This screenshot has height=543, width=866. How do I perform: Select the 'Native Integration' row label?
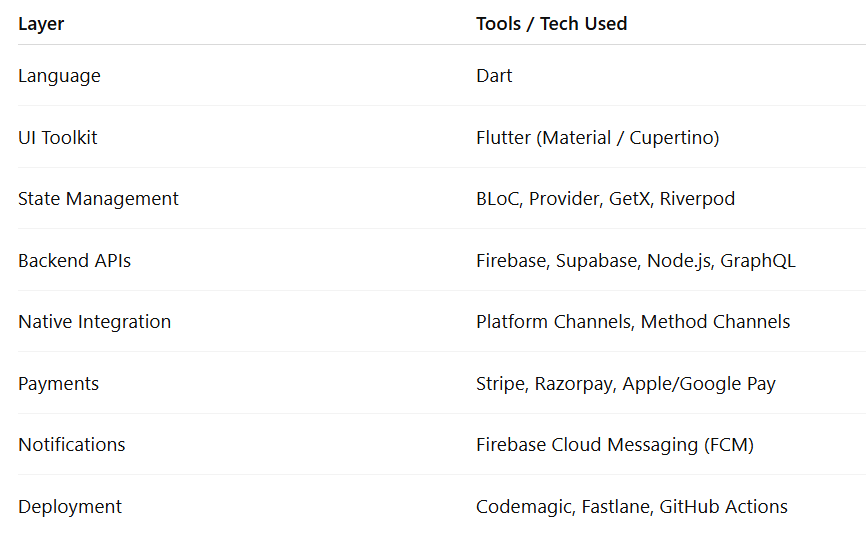(94, 321)
